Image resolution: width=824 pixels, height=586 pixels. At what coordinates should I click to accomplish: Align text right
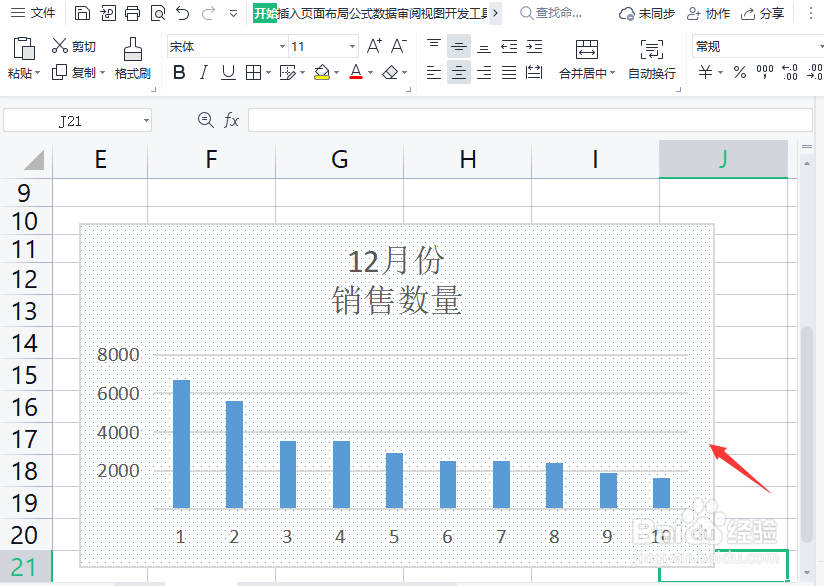click(484, 73)
